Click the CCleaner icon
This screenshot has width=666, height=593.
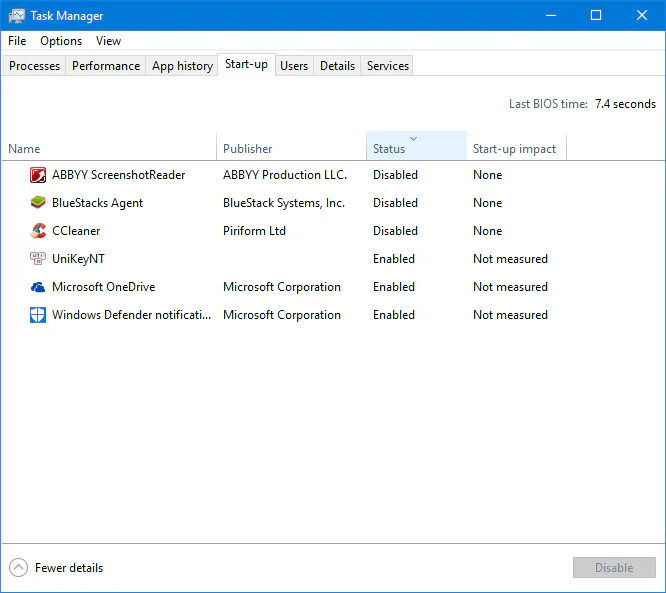tap(38, 231)
